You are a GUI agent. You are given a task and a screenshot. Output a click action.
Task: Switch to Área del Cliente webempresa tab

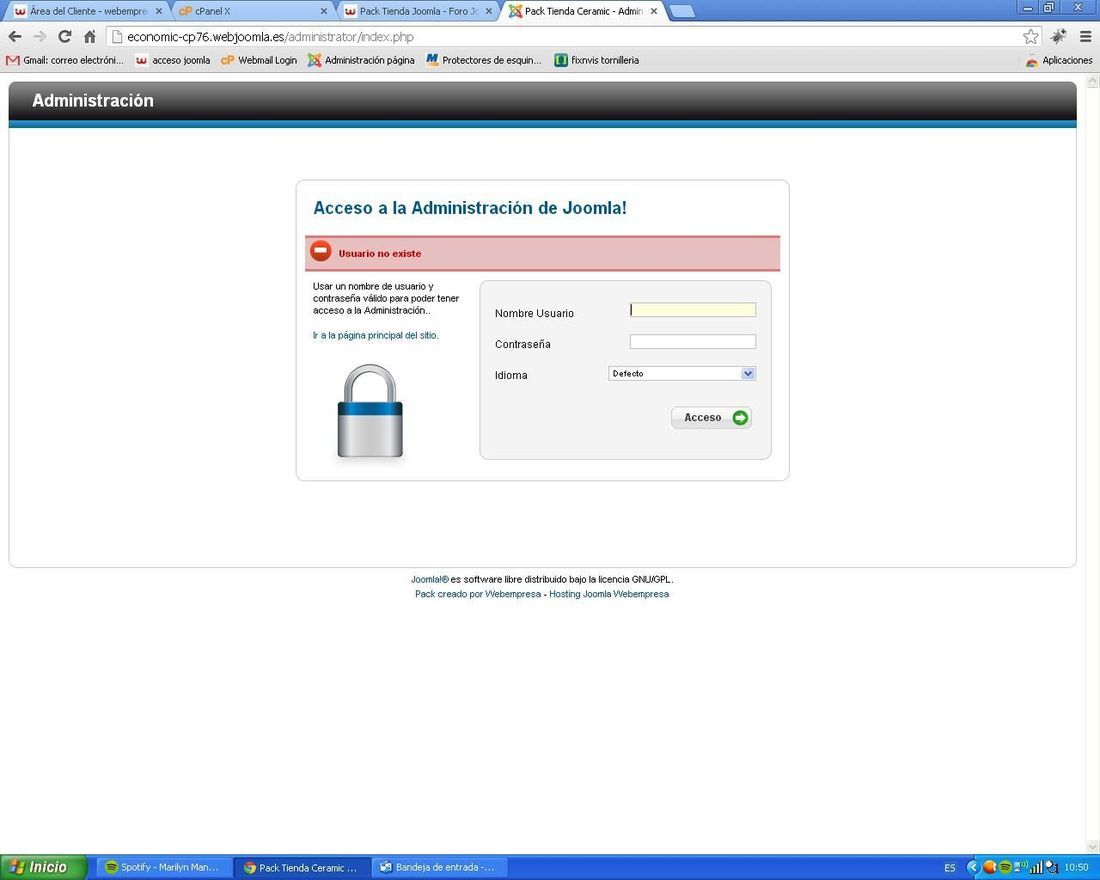coord(88,11)
